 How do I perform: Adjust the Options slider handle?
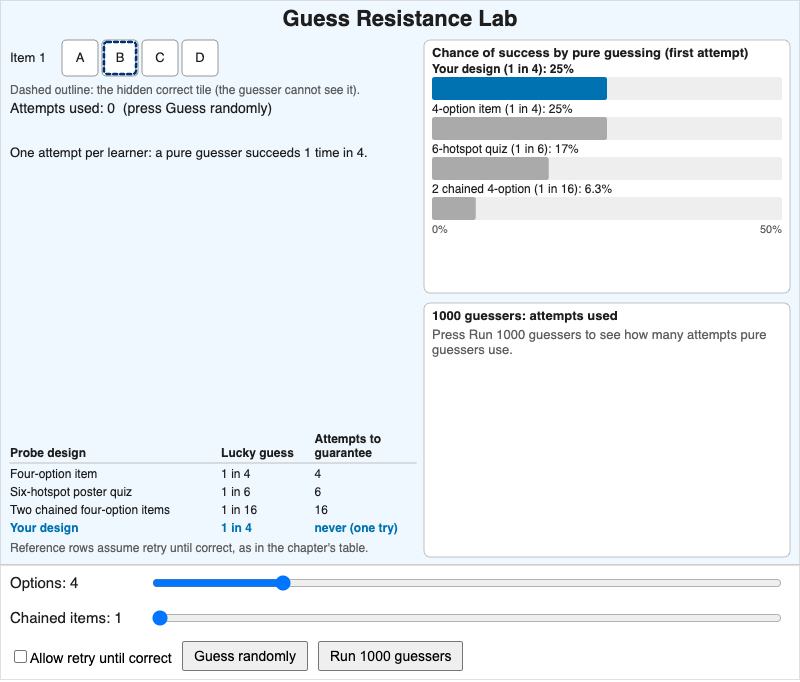click(283, 583)
